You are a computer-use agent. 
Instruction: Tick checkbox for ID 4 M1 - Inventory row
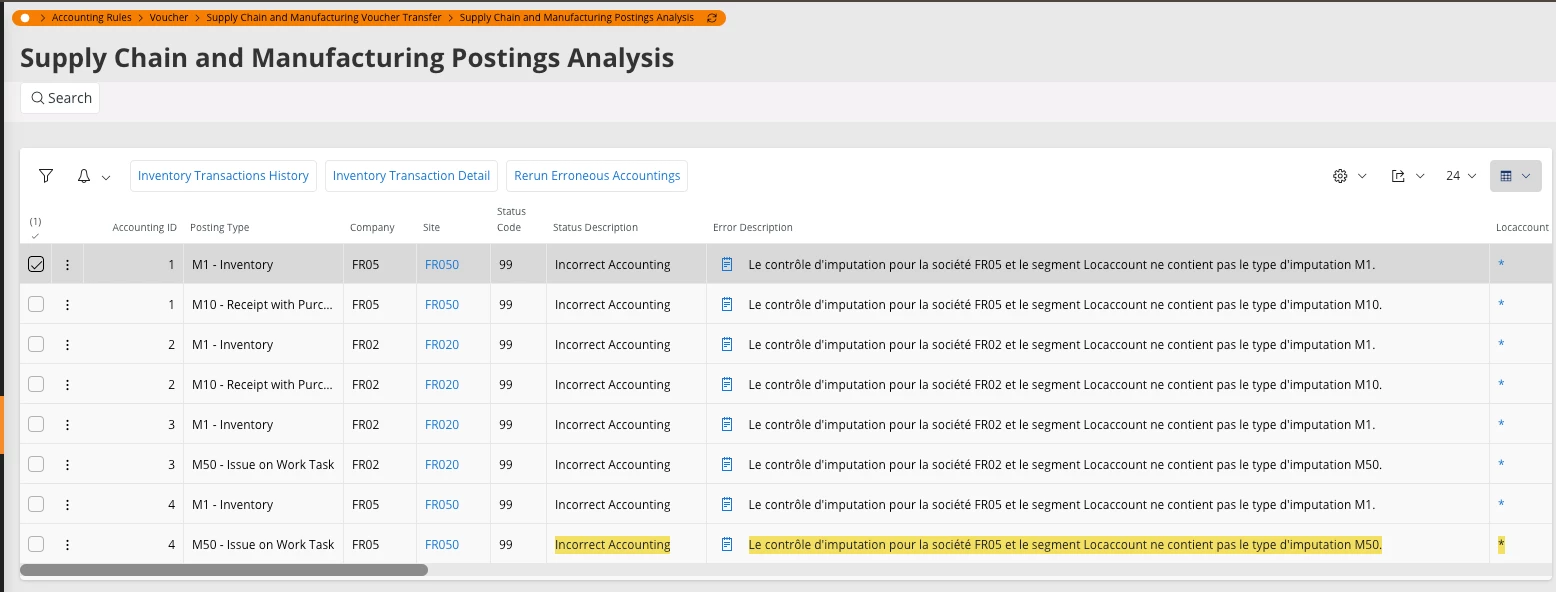pos(36,505)
